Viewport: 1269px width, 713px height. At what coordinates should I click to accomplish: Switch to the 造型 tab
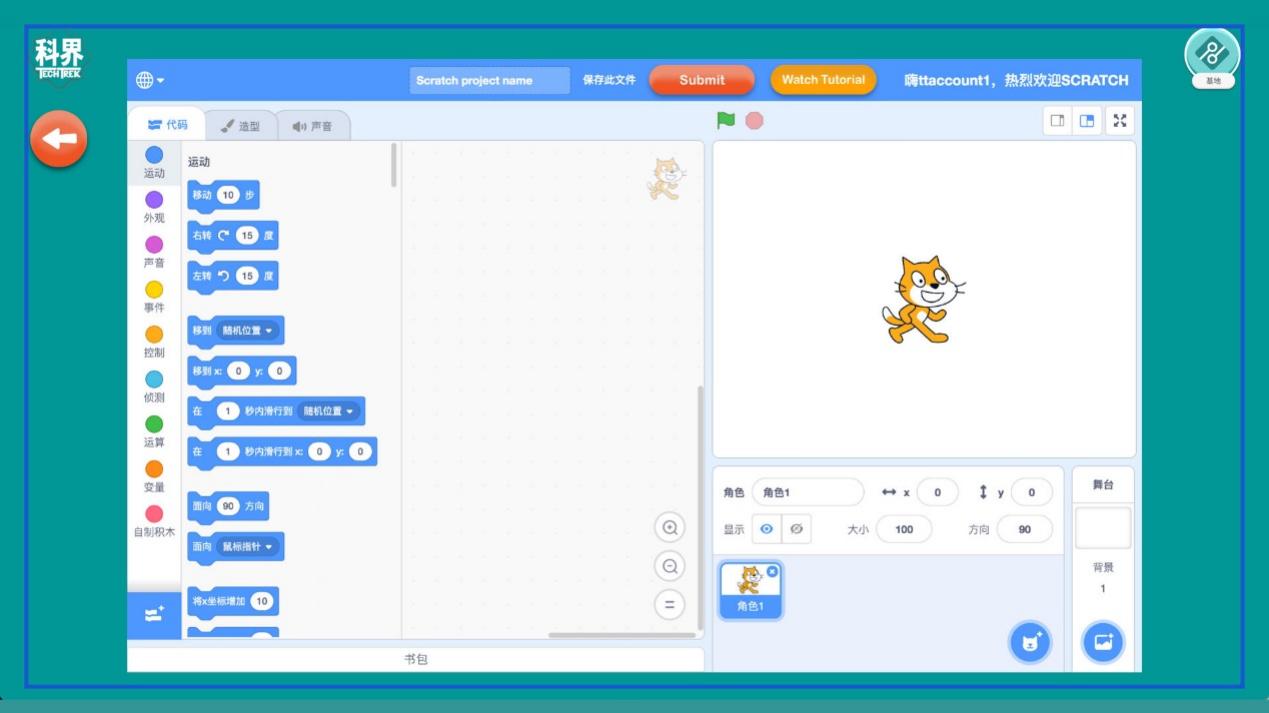click(240, 126)
